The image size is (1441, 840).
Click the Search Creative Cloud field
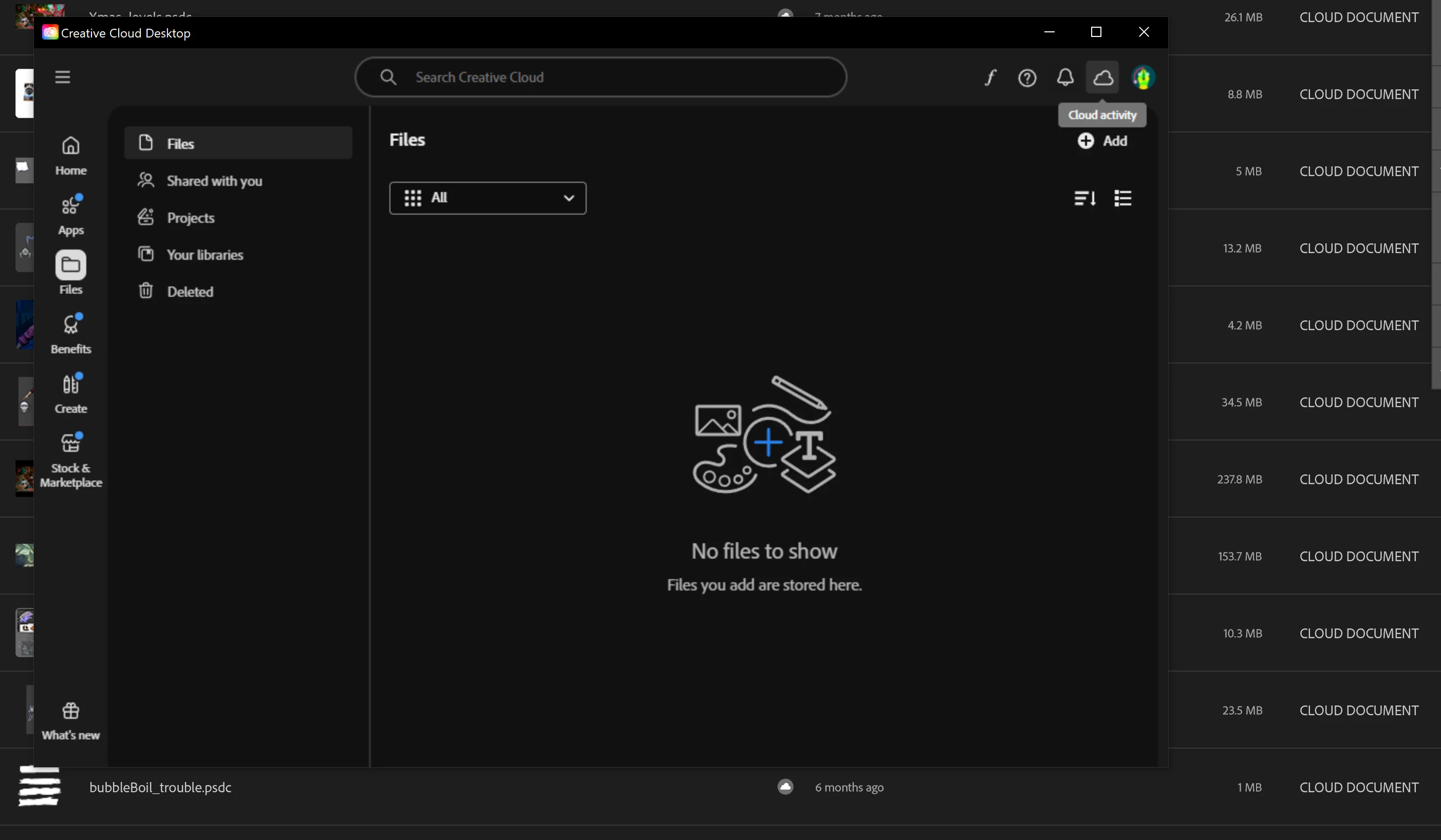coord(601,77)
